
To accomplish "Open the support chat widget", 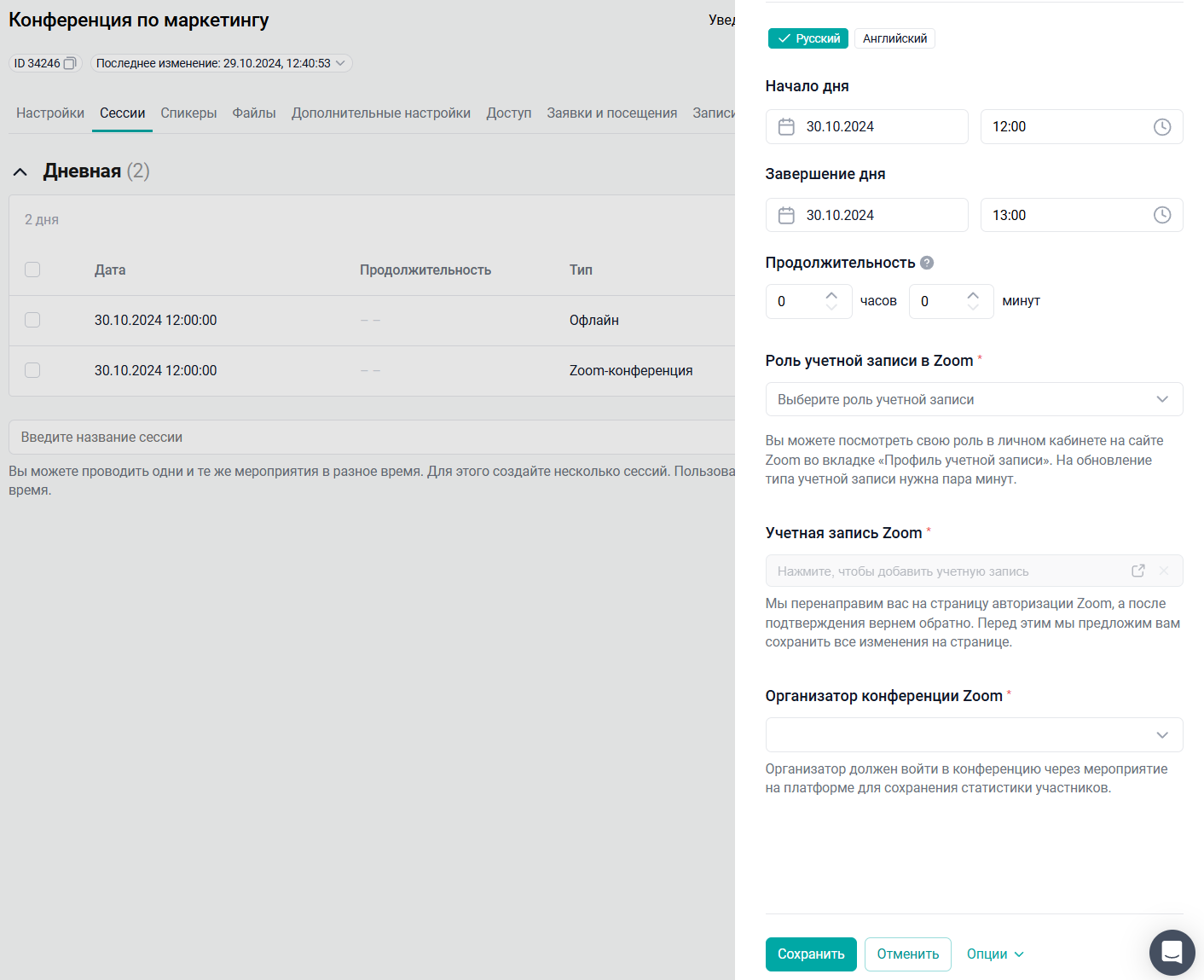I will pyautogui.click(x=1172, y=952).
